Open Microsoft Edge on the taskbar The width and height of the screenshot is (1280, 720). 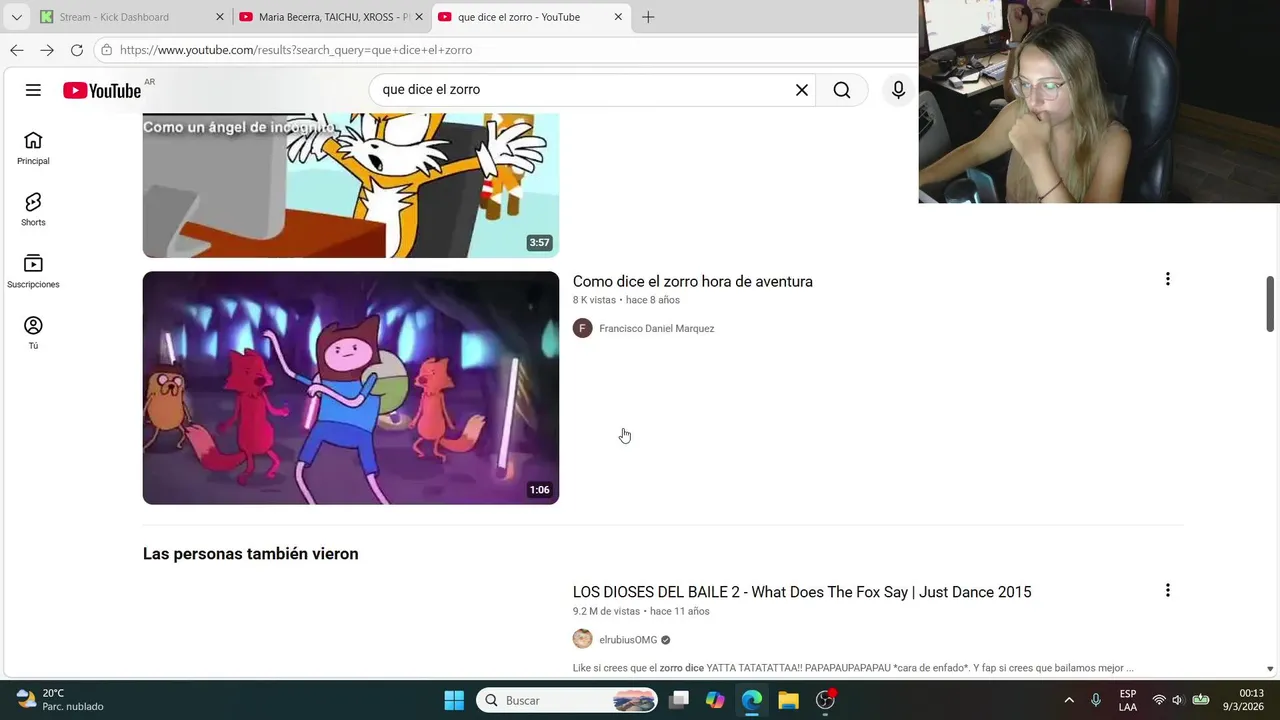click(752, 700)
